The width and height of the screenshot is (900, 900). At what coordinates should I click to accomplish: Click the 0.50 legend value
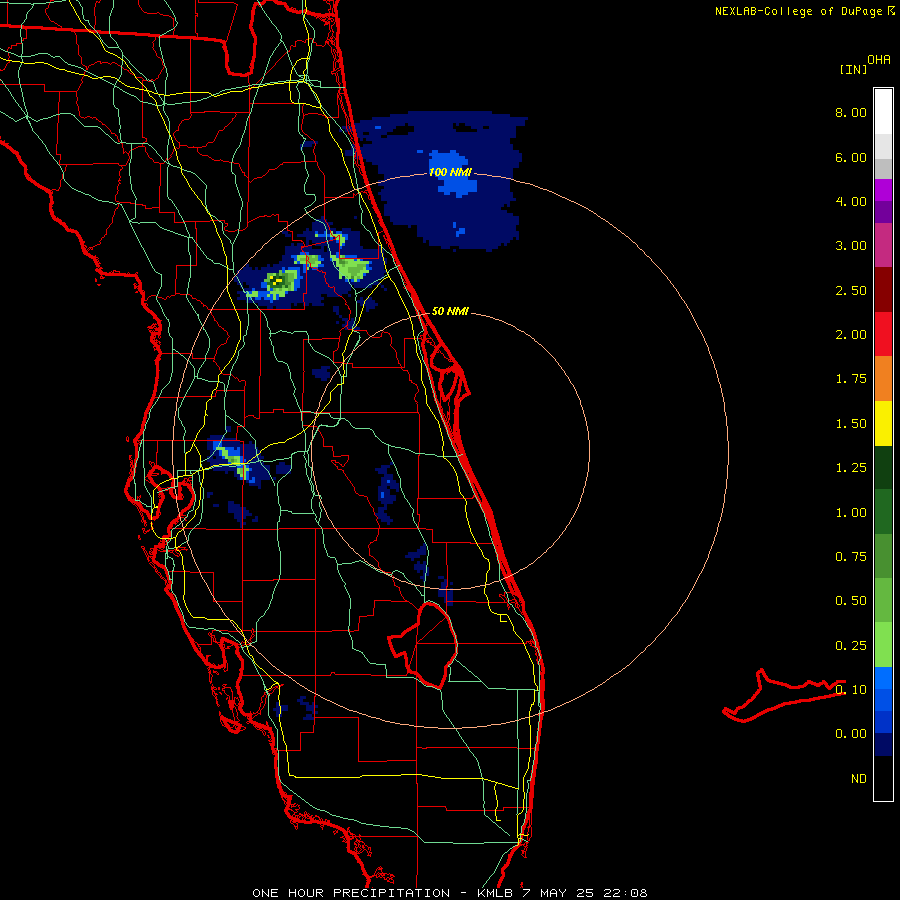tap(851, 601)
